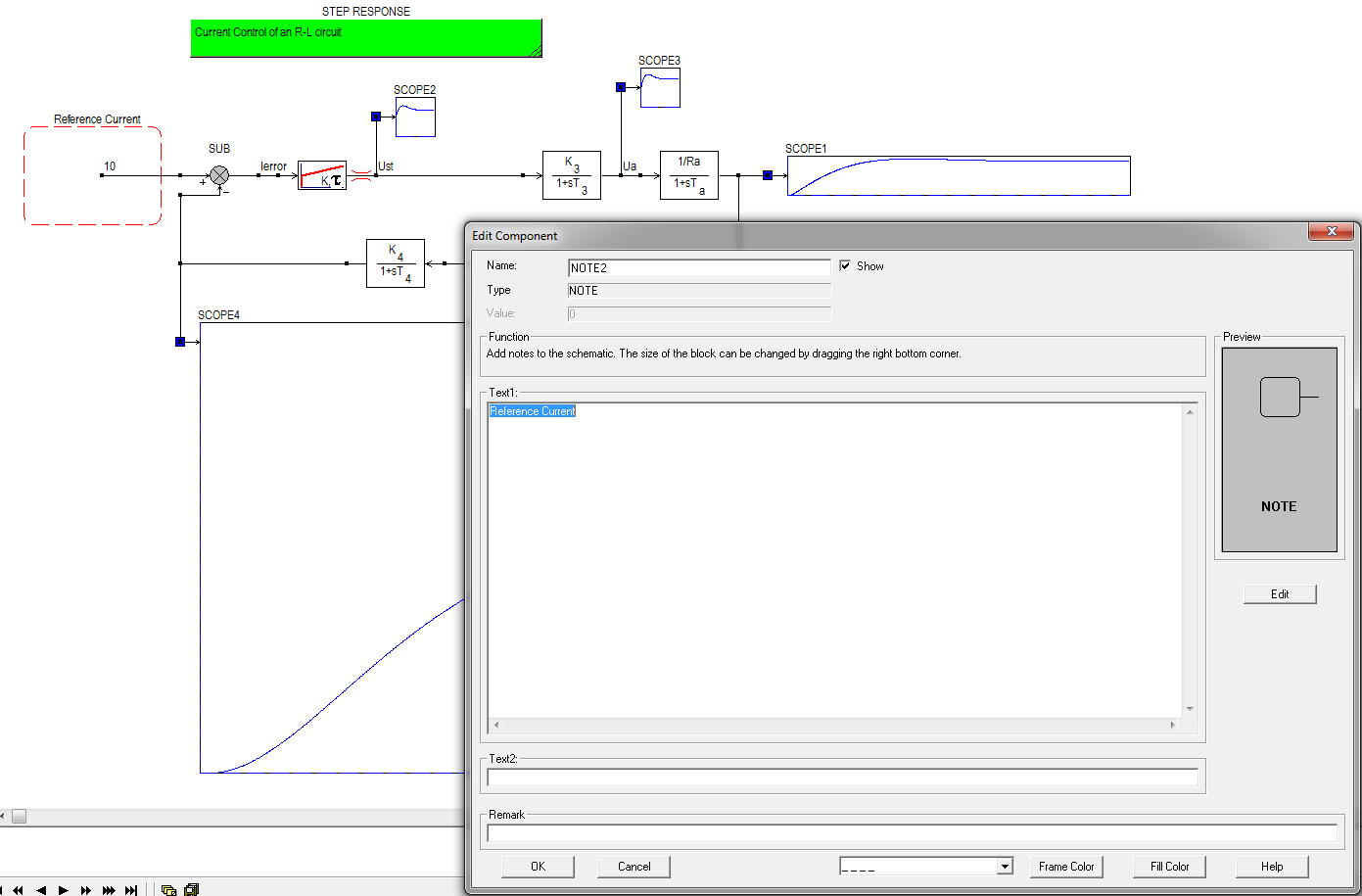
Task: Click Text1 vertical scrollbar up arrow
Action: tap(1190, 411)
